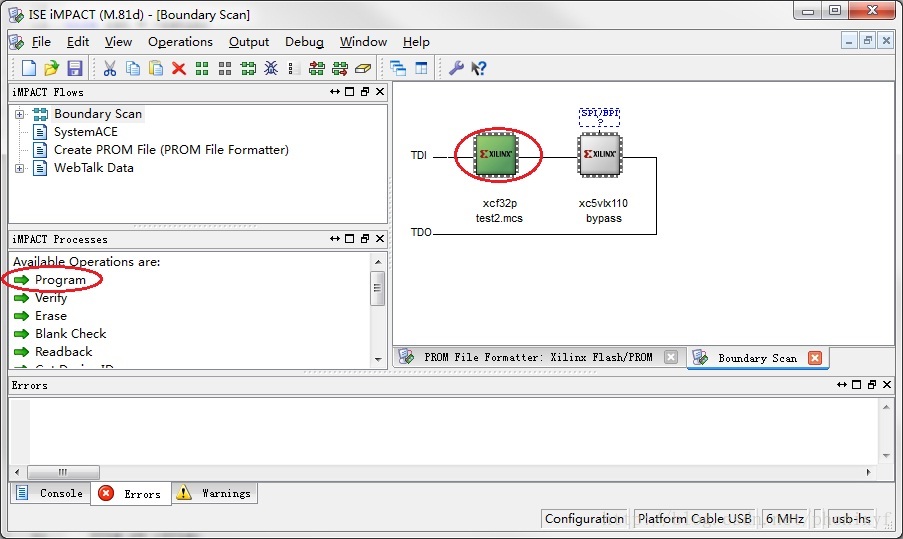The image size is (903, 539).
Task: Open the Output menu
Action: 249,41
